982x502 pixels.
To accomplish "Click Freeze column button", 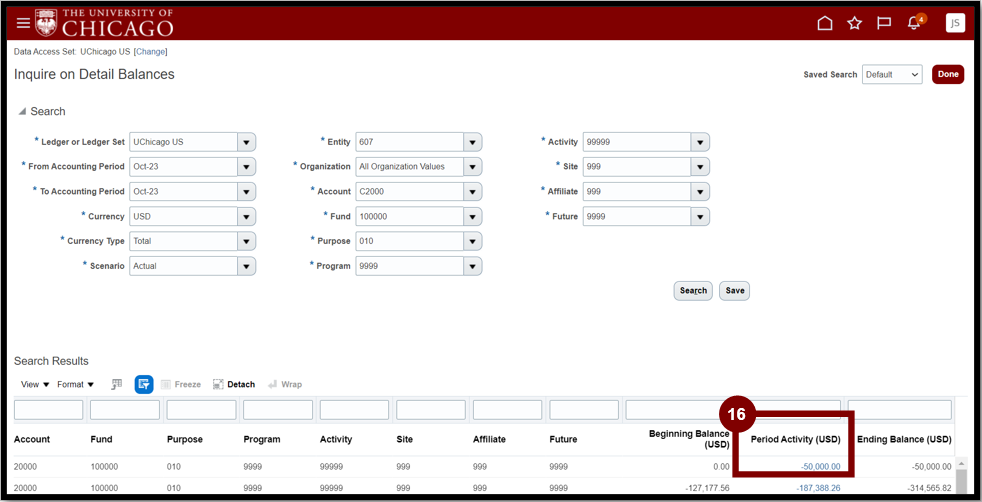I will click(181, 384).
